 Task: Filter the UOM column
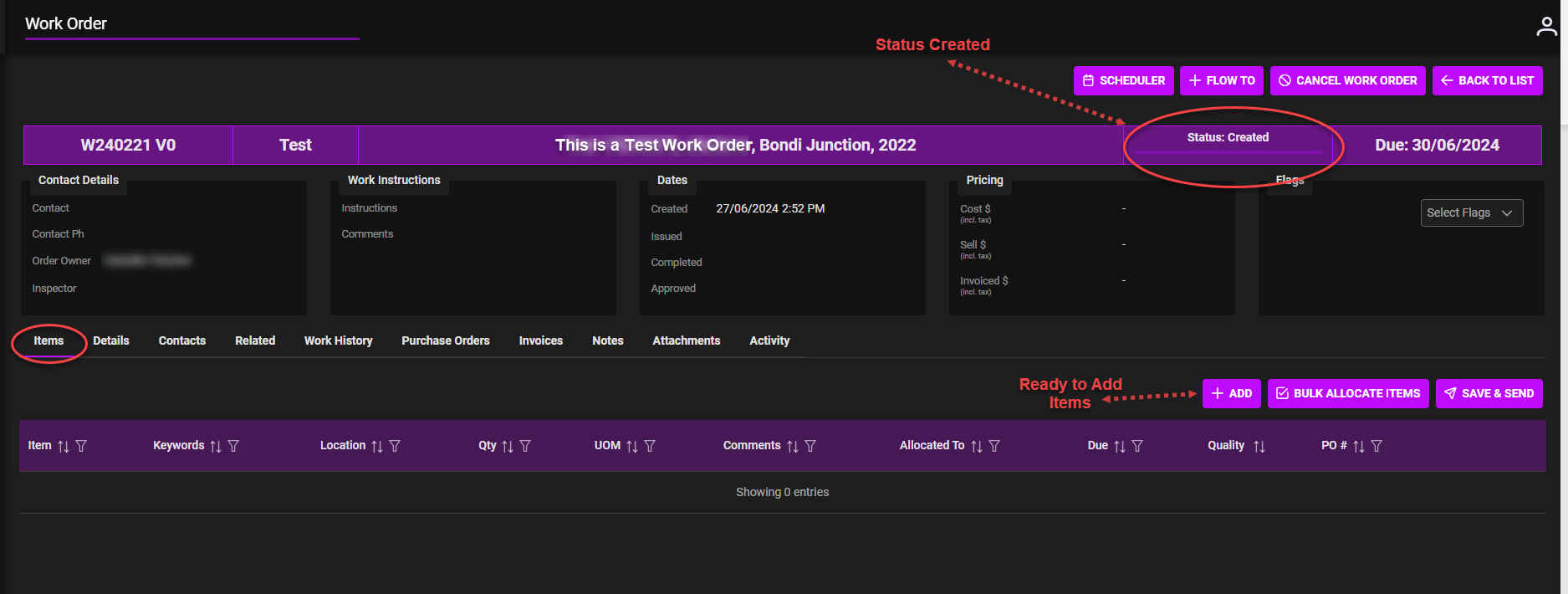coord(650,447)
